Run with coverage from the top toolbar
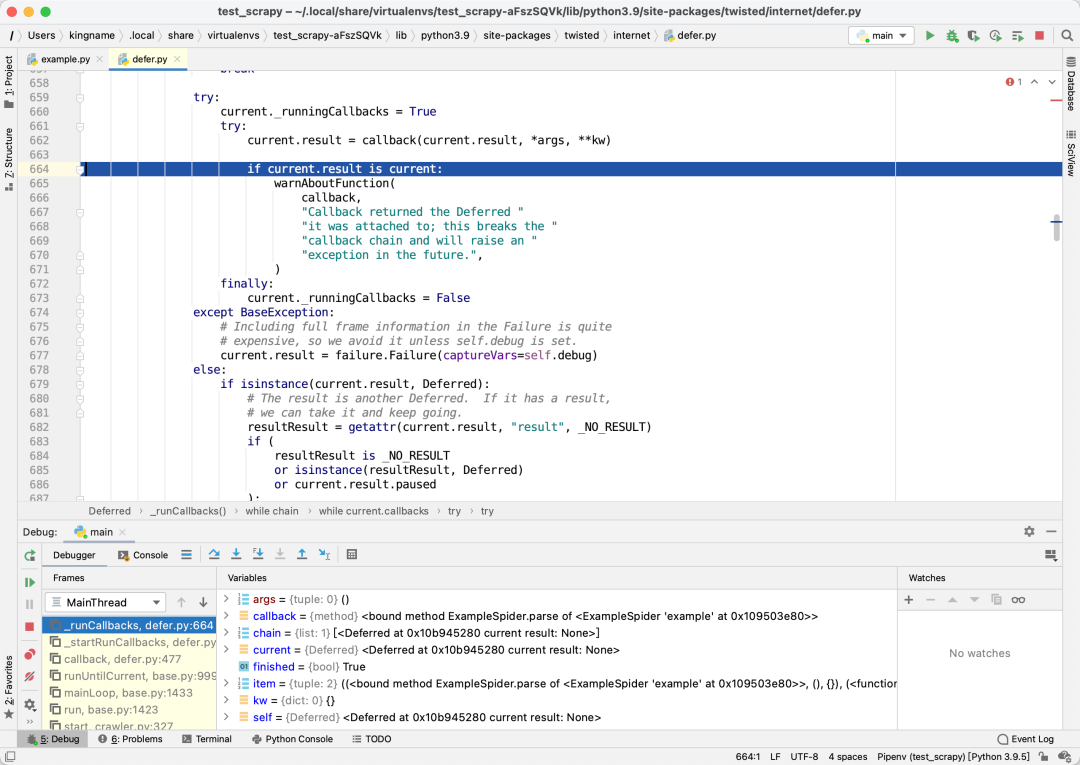 pyautogui.click(x=973, y=36)
